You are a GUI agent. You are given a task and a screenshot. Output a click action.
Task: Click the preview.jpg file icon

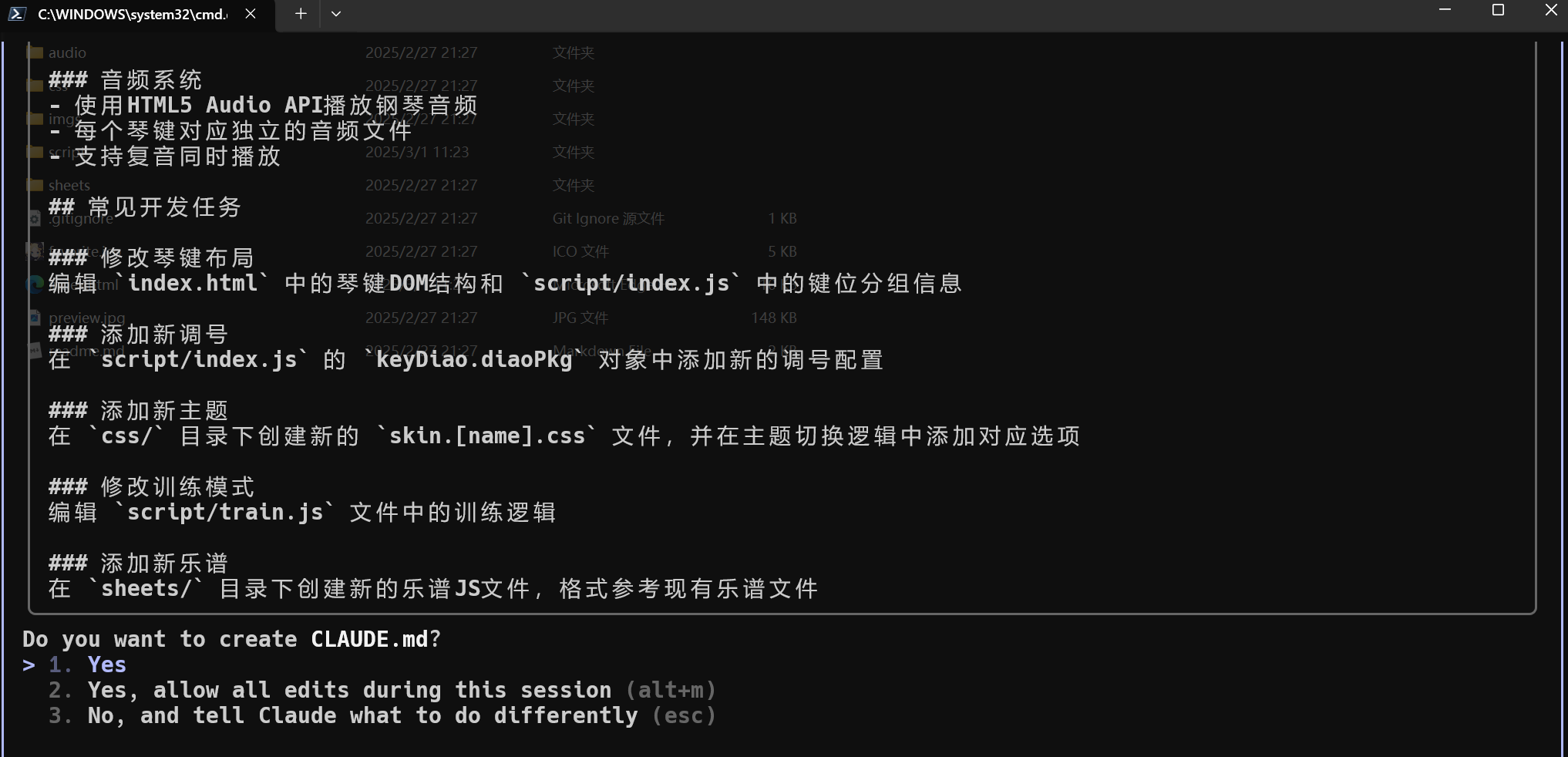(35, 317)
